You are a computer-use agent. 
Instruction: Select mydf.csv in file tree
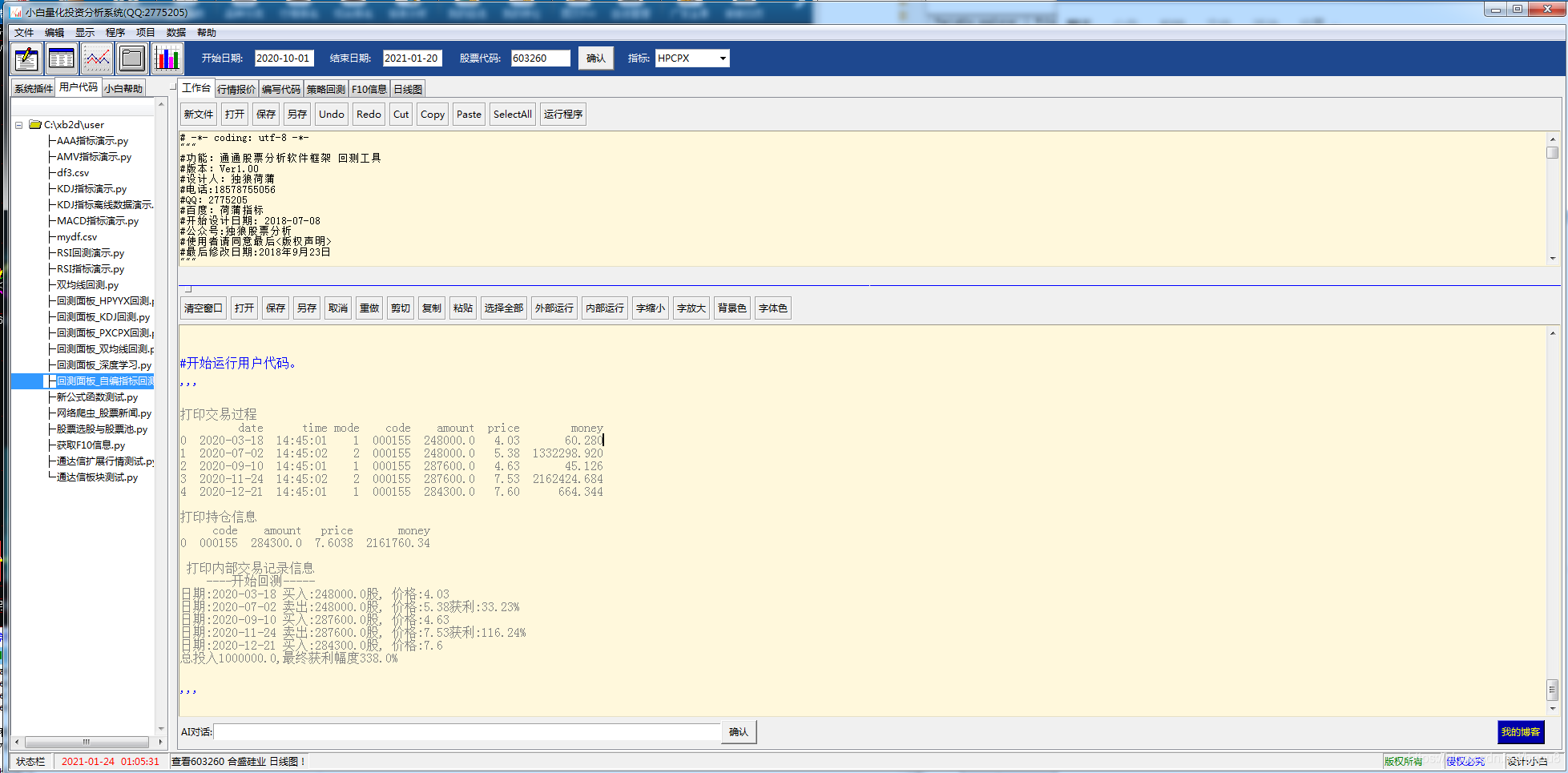click(77, 237)
